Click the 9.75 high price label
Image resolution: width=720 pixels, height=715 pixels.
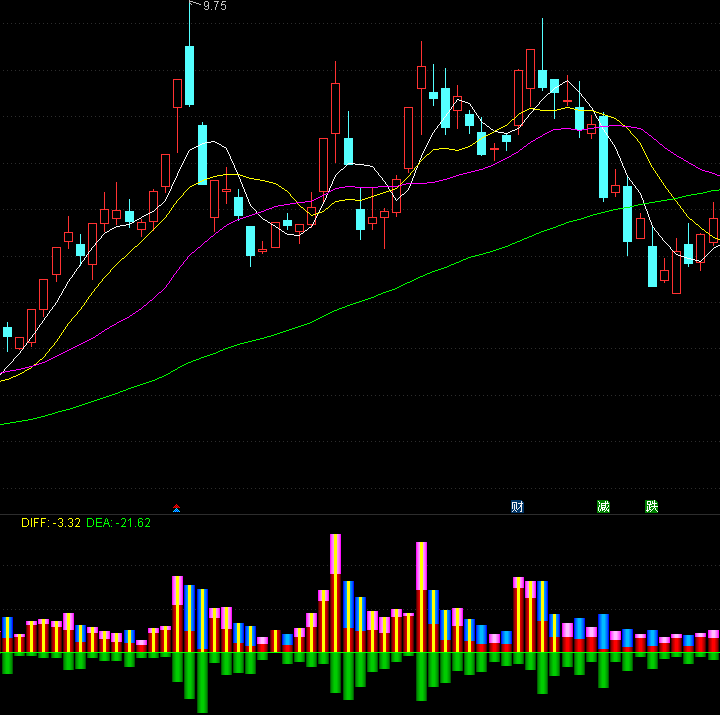[214, 6]
